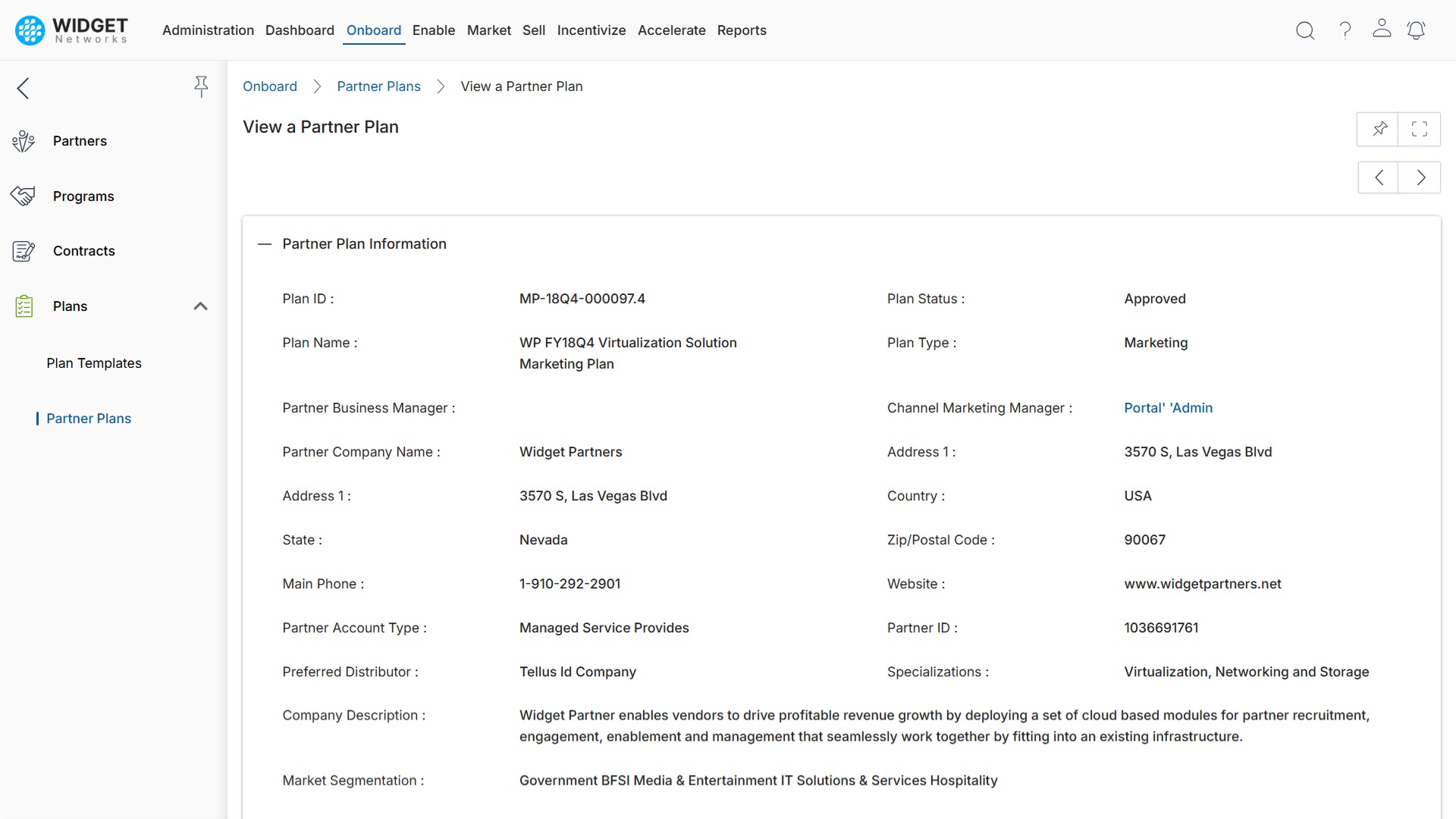Open Contracts in the sidebar
Viewport: 1456px width, 819px height.
pyautogui.click(x=83, y=251)
